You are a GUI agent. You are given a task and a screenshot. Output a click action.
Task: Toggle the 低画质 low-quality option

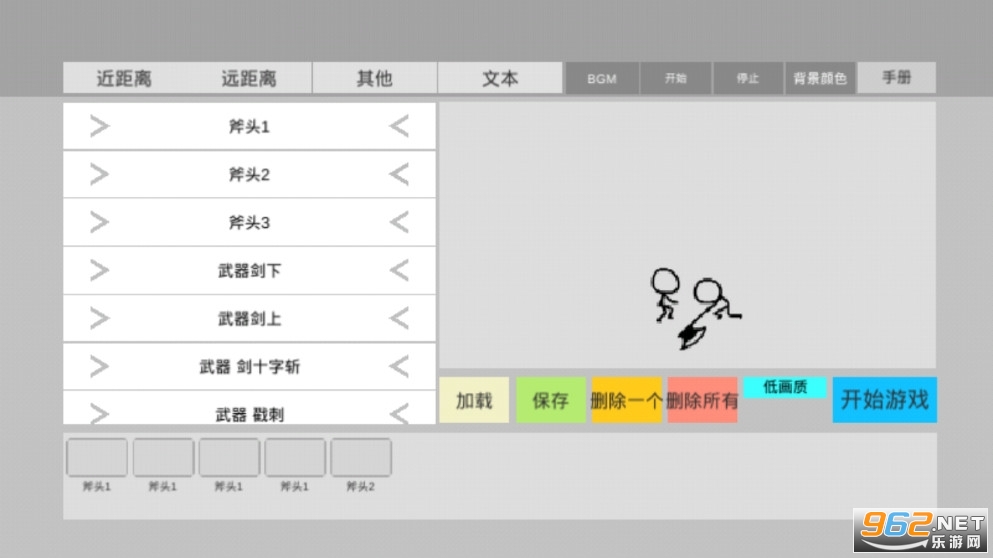coord(785,387)
